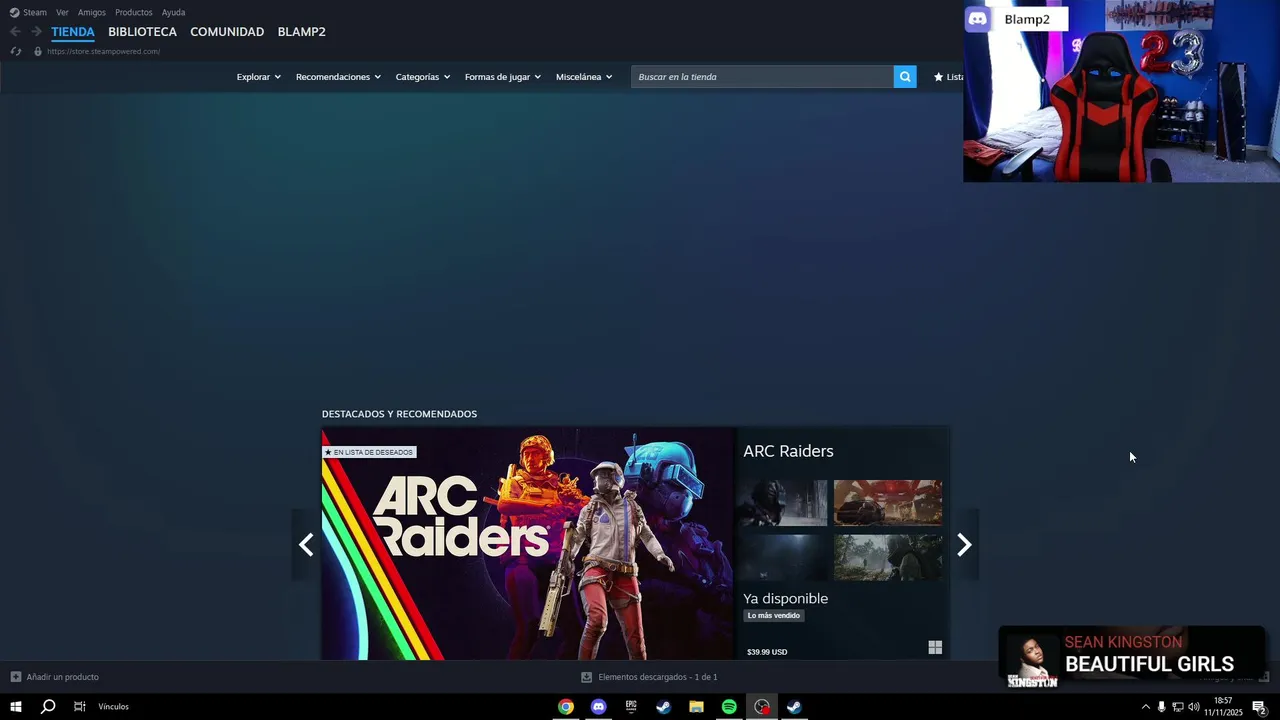The width and height of the screenshot is (1280, 720).
Task: Click the Vínculos toolbar label on taskbar
Action: click(114, 707)
